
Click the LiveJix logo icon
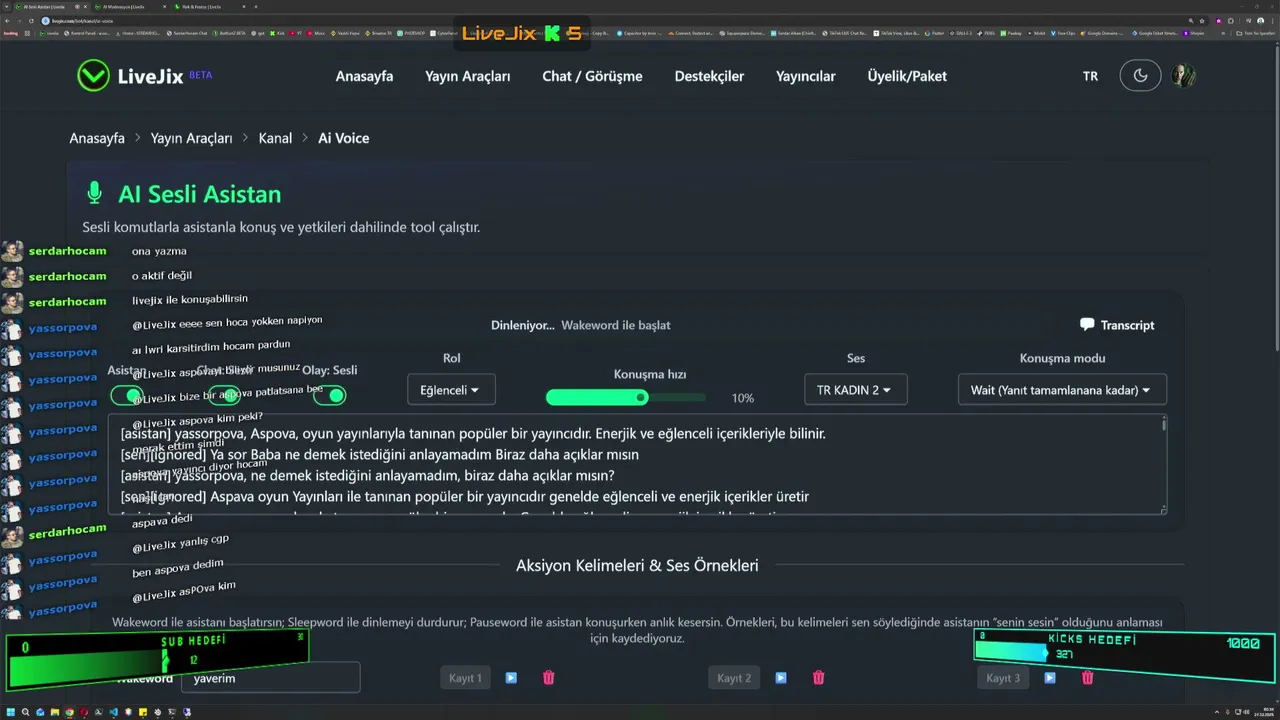[x=94, y=76]
